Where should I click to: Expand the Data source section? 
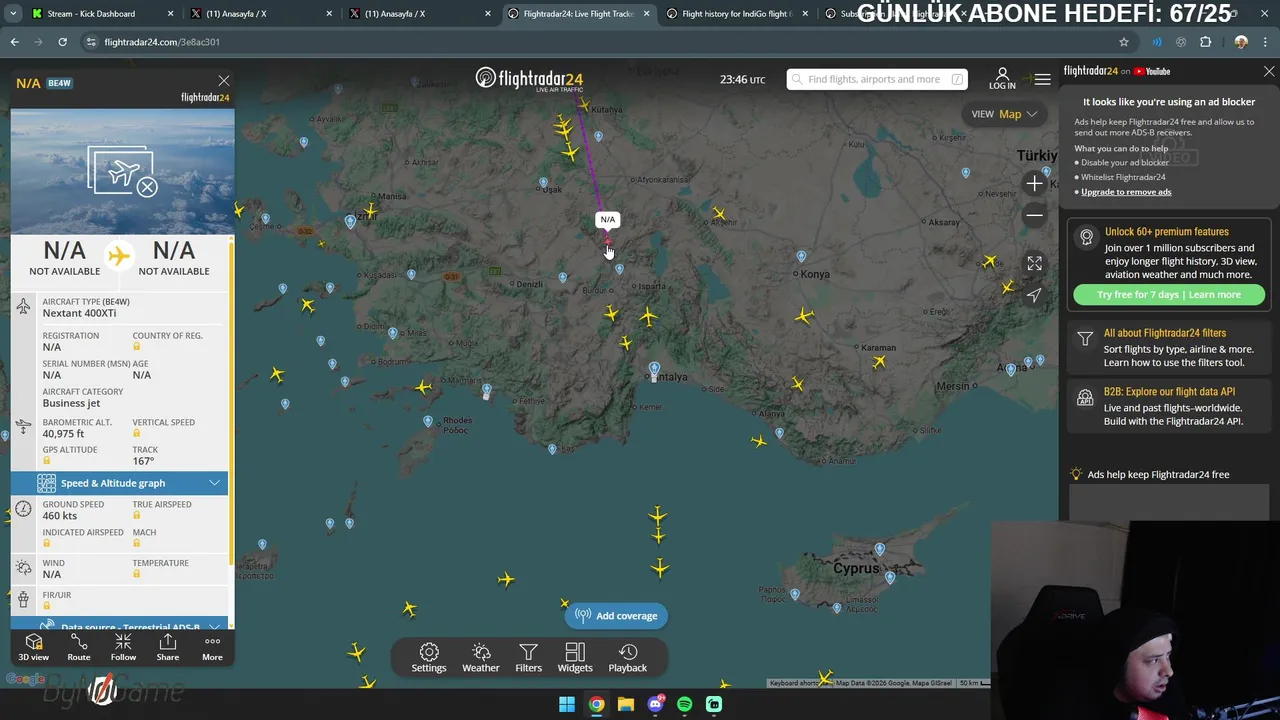pos(120,626)
